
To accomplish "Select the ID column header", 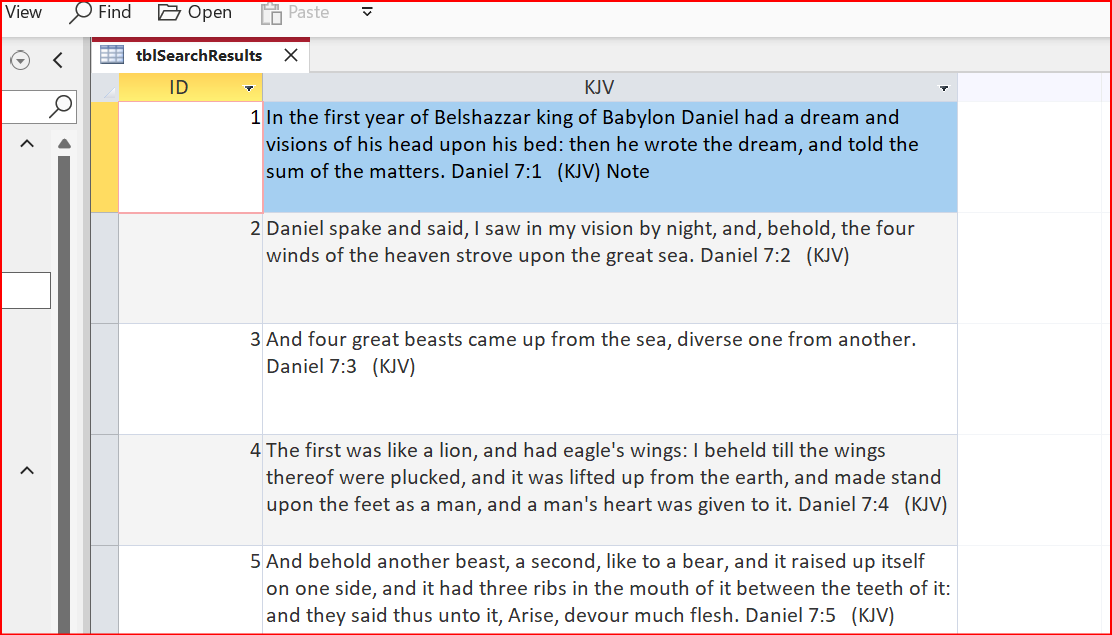I will point(190,87).
